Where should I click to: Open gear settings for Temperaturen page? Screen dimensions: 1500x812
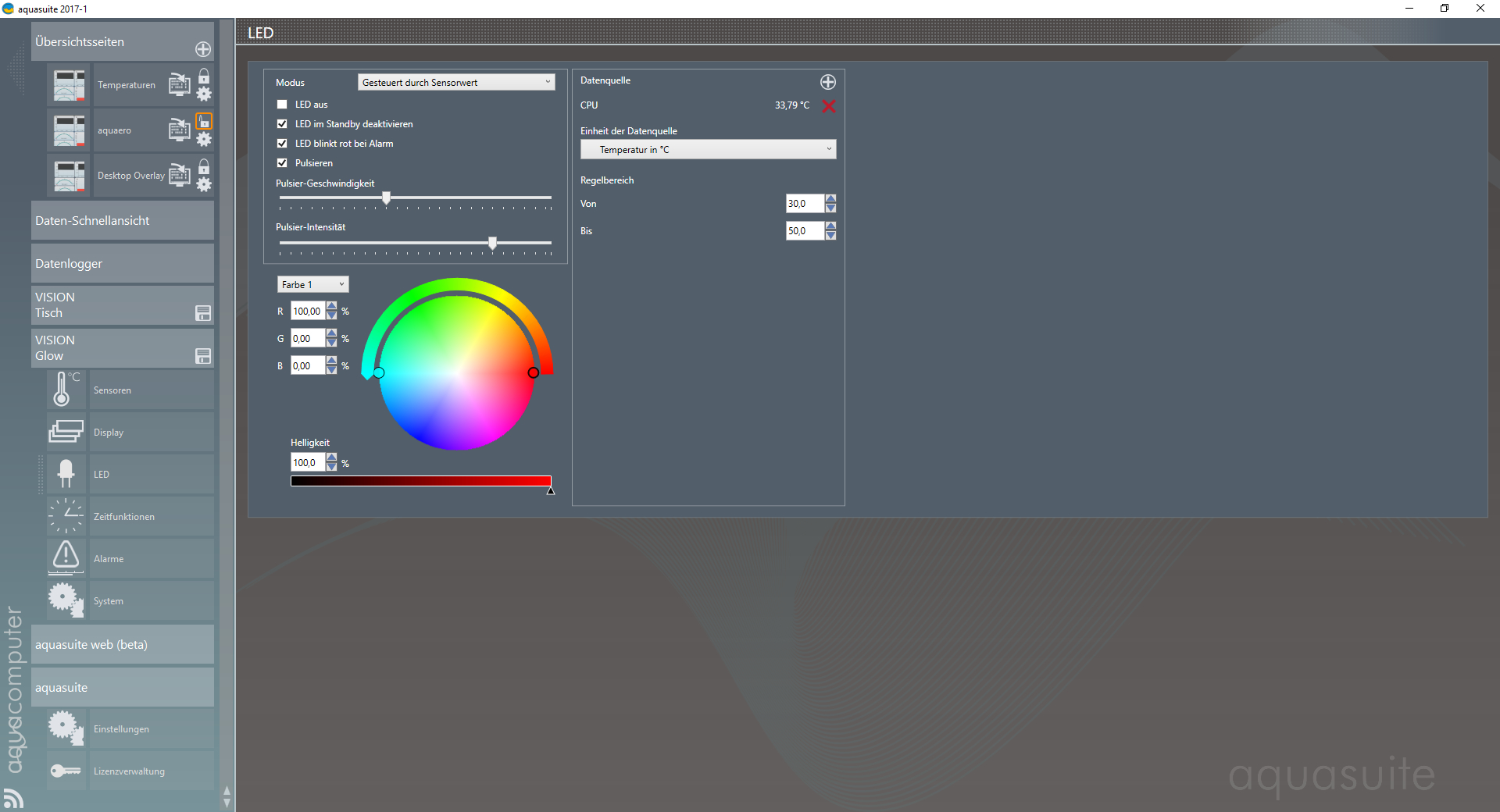(204, 94)
